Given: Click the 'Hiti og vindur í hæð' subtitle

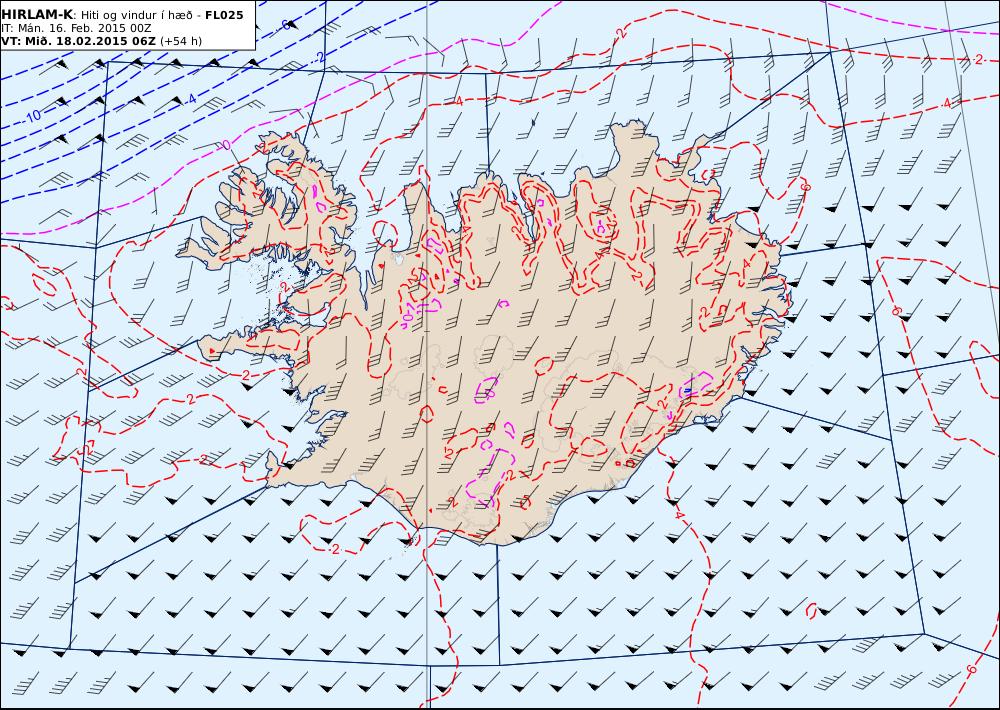Looking at the screenshot, I should pyautogui.click(x=136, y=15).
